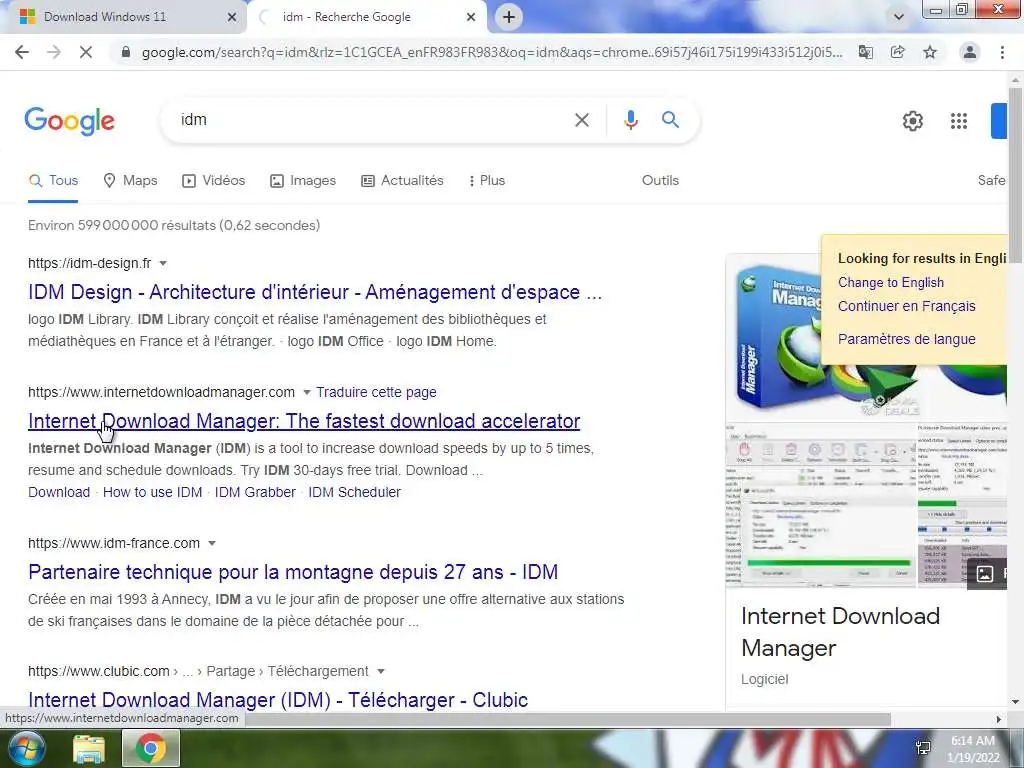The image size is (1024, 768).
Task: Show the clock and date in taskbar
Action: coord(973,749)
